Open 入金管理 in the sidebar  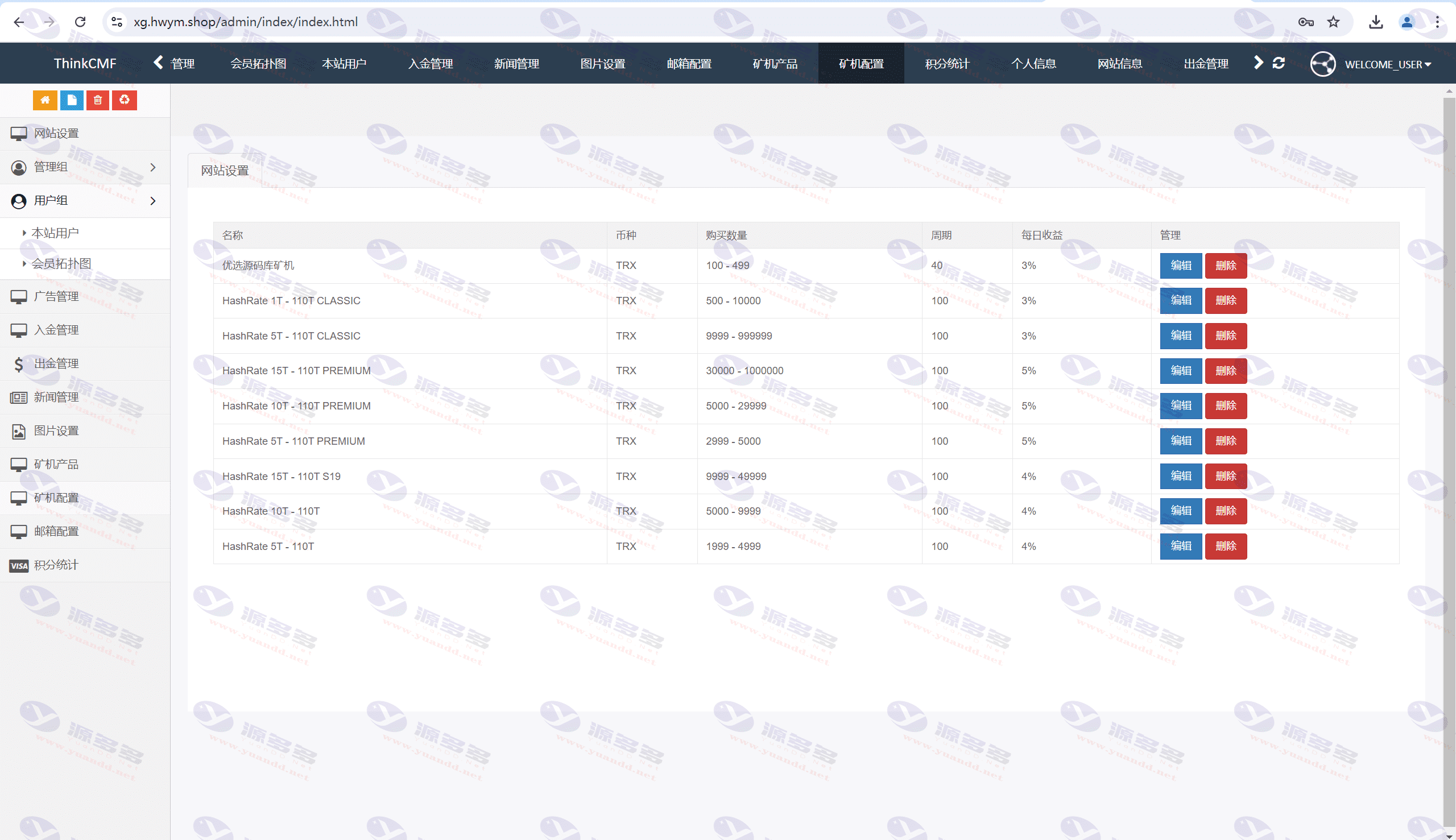pyautogui.click(x=85, y=330)
